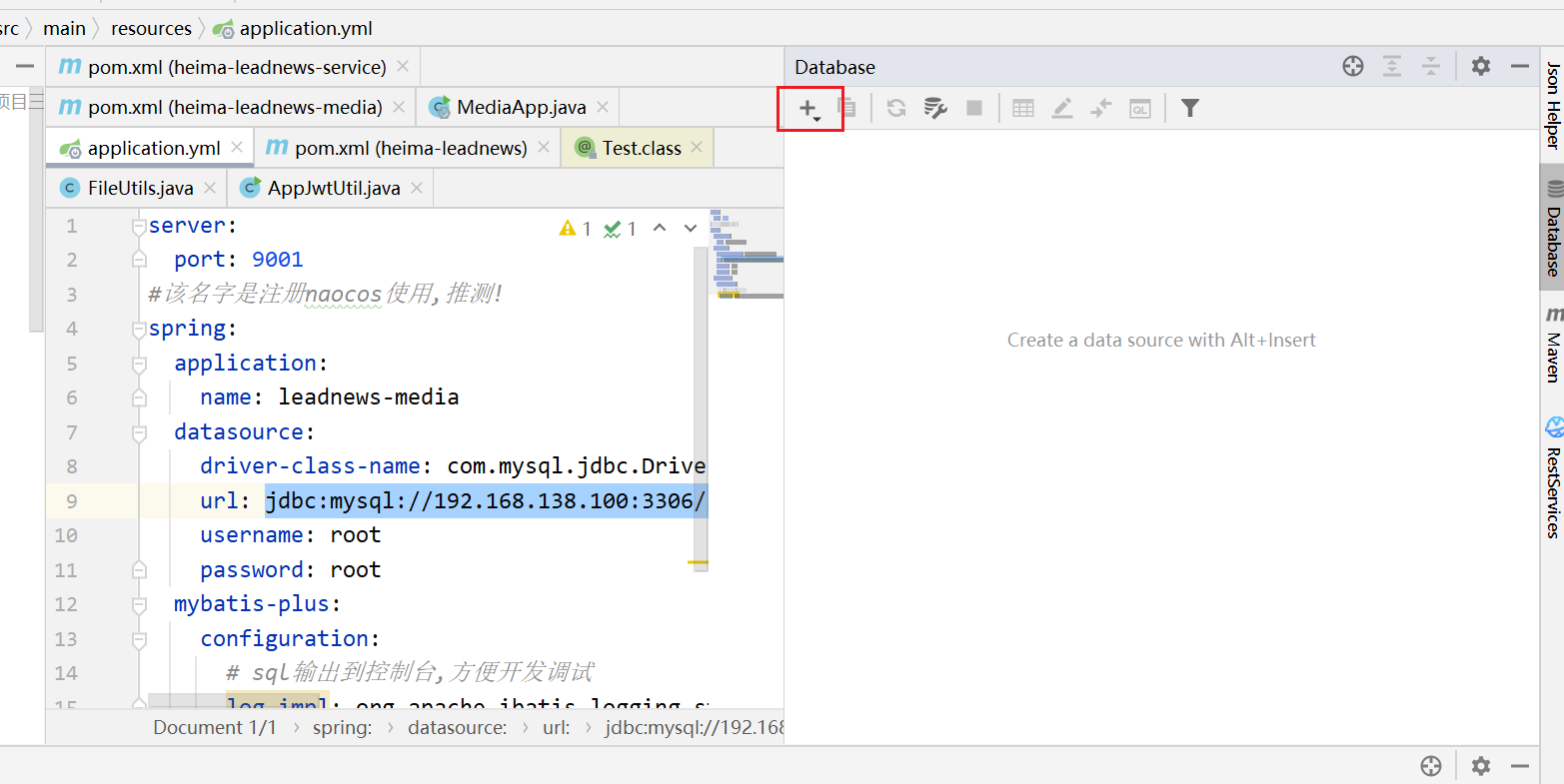
Task: Click bottom panel crosshair locate icon
Action: [1431, 766]
